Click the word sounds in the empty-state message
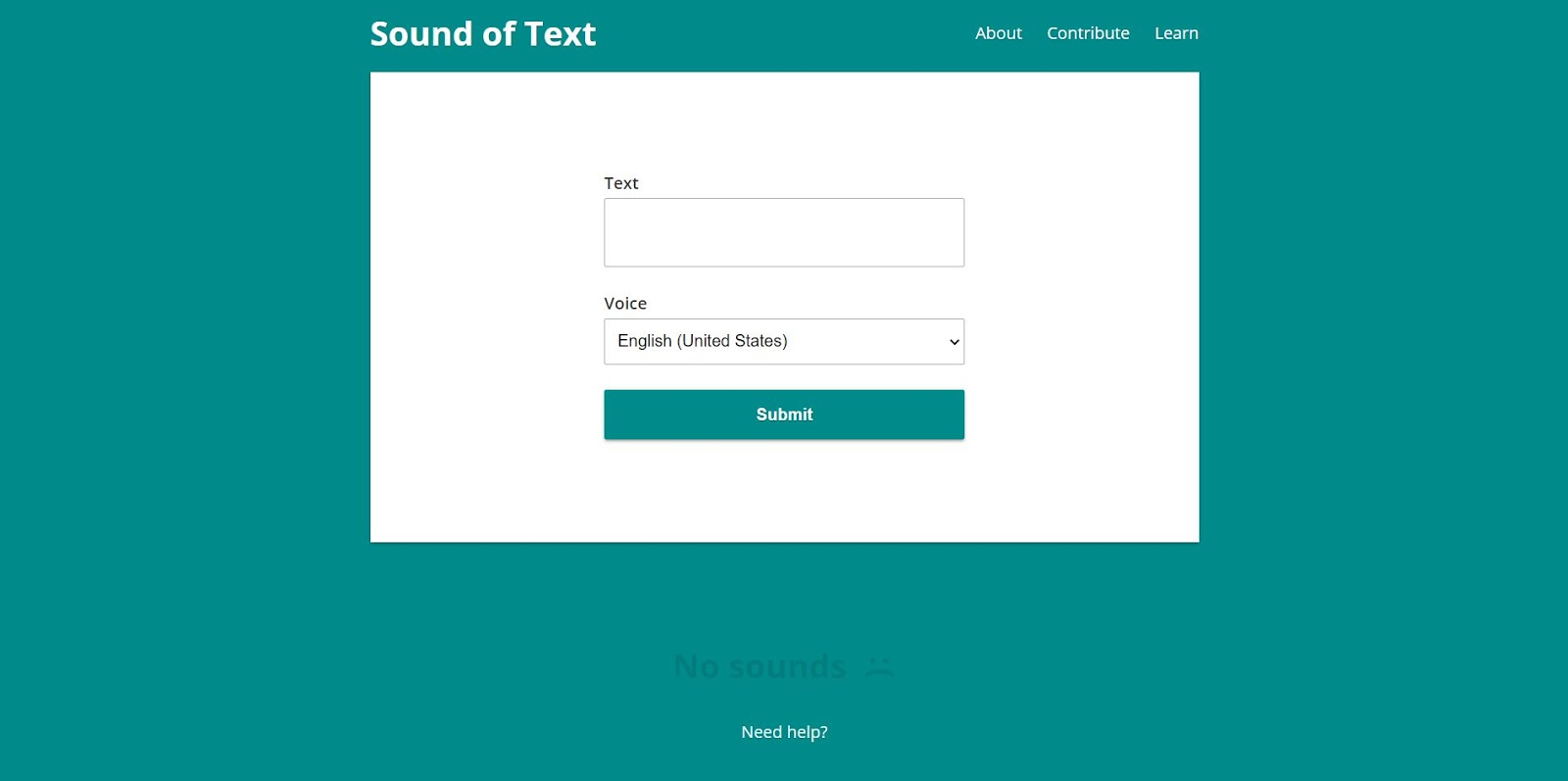Image resolution: width=1568 pixels, height=781 pixels. coord(787,667)
